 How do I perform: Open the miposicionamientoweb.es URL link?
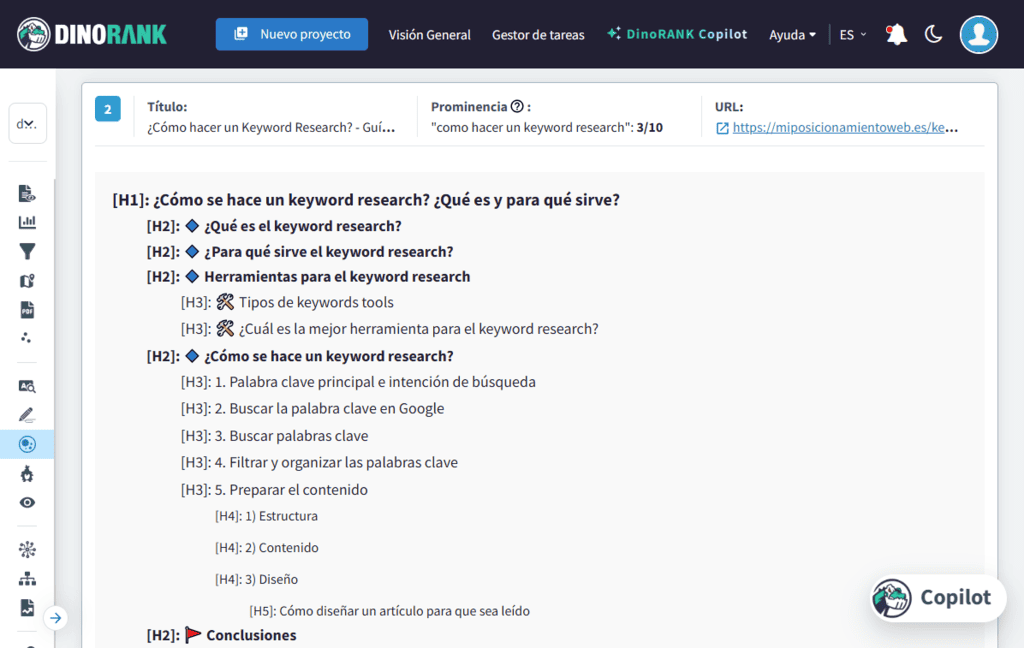(x=844, y=128)
